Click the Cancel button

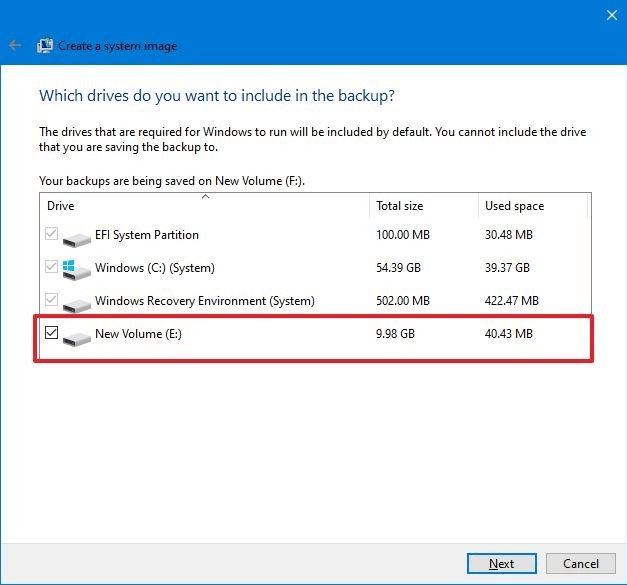coord(580,564)
